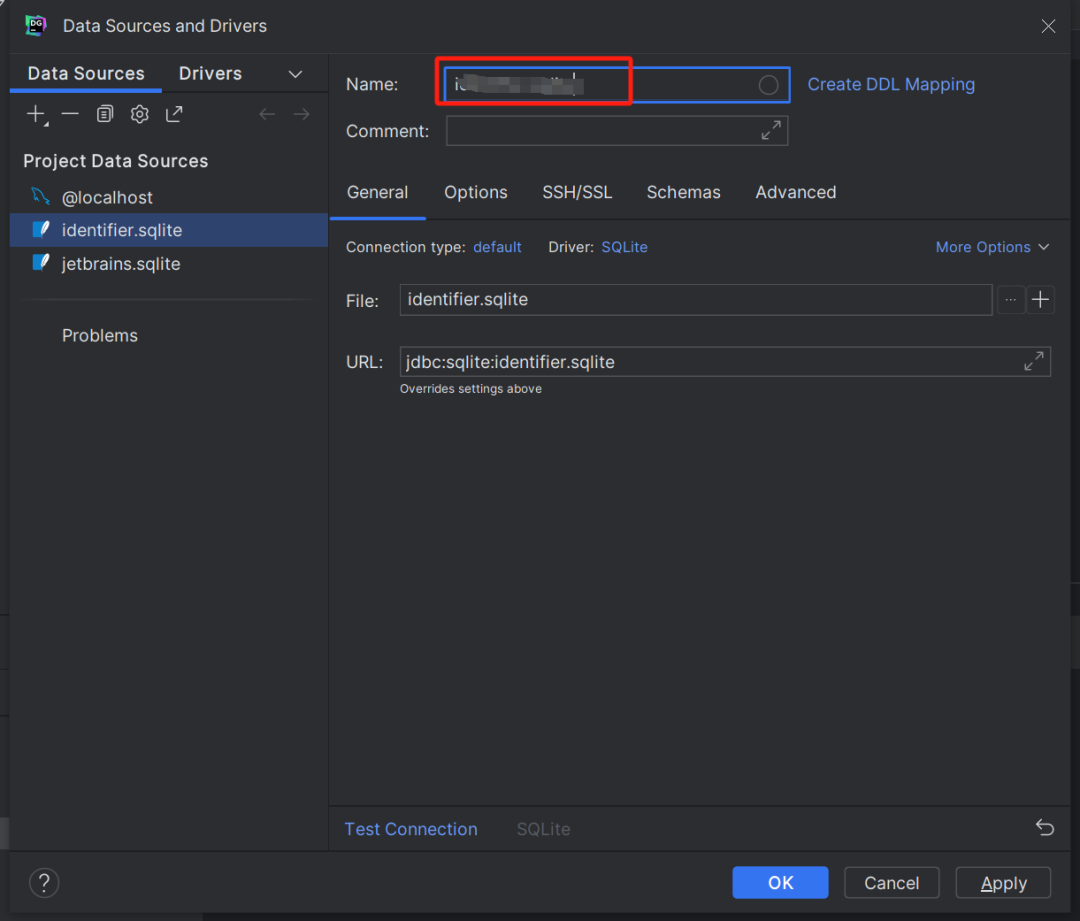Expand the More Options dropdown
This screenshot has height=921, width=1080.
[992, 247]
